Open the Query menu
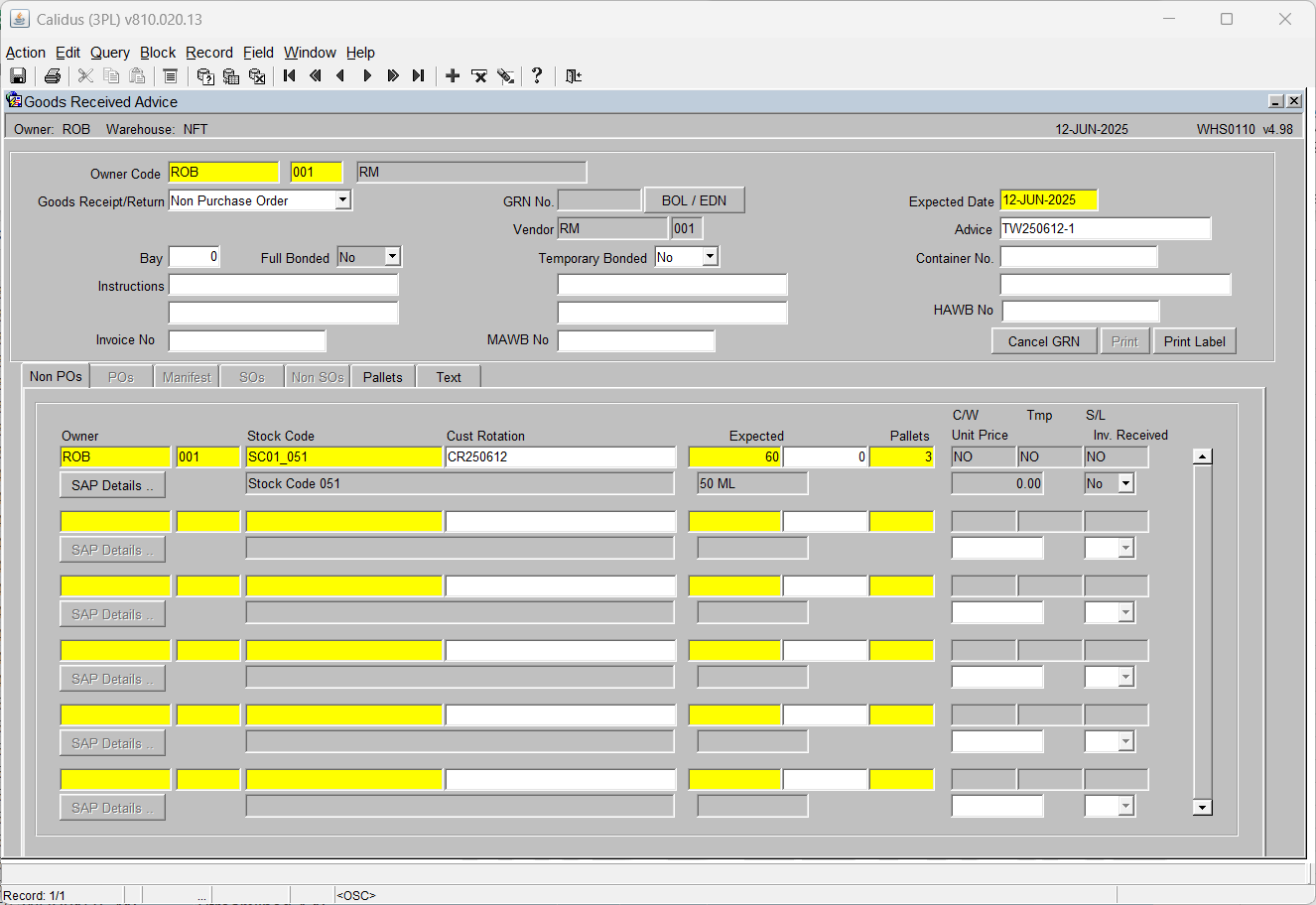 click(110, 53)
